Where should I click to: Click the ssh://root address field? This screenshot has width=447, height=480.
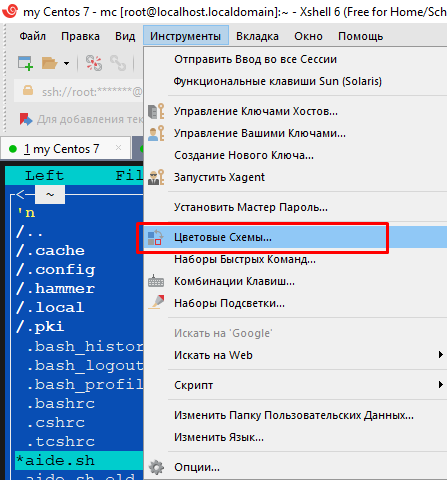click(x=79, y=91)
